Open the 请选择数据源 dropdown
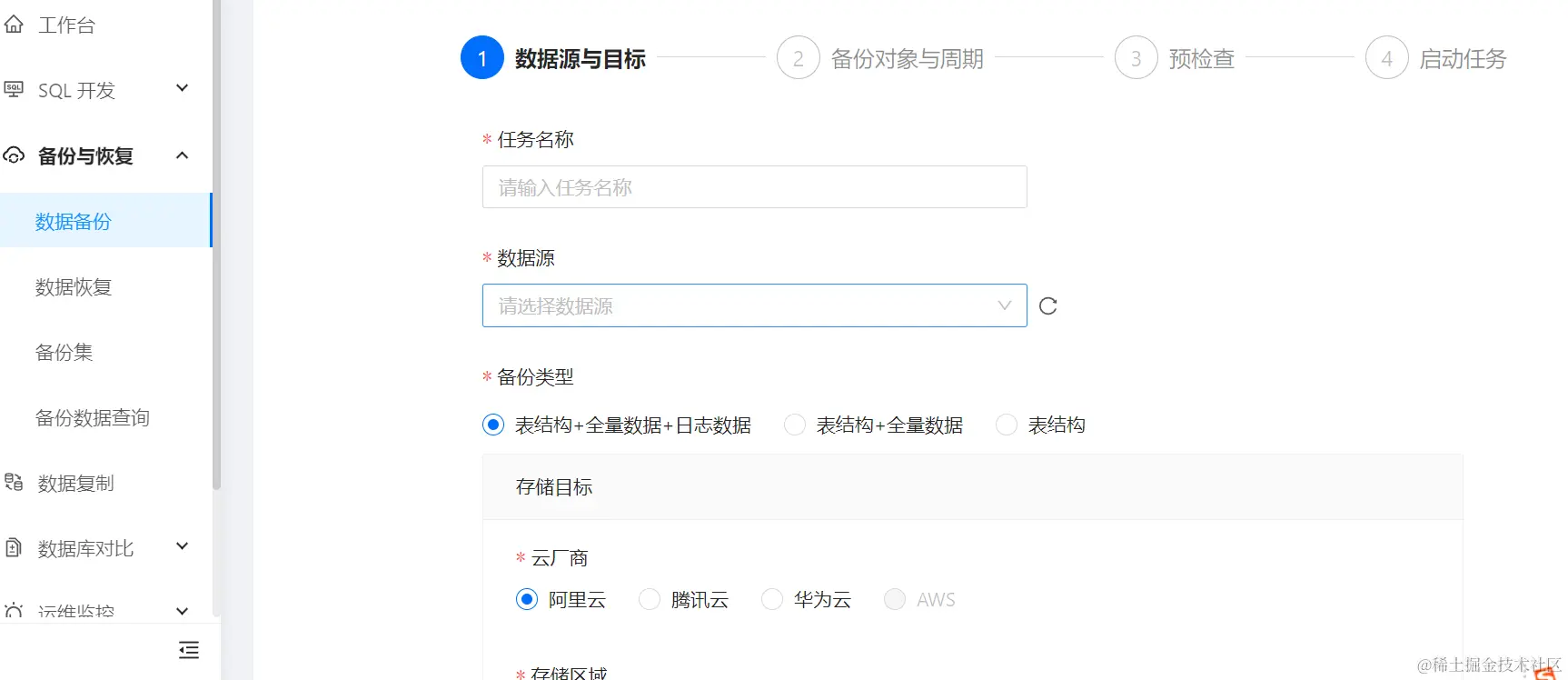Image resolution: width=1568 pixels, height=680 pixels. click(754, 305)
